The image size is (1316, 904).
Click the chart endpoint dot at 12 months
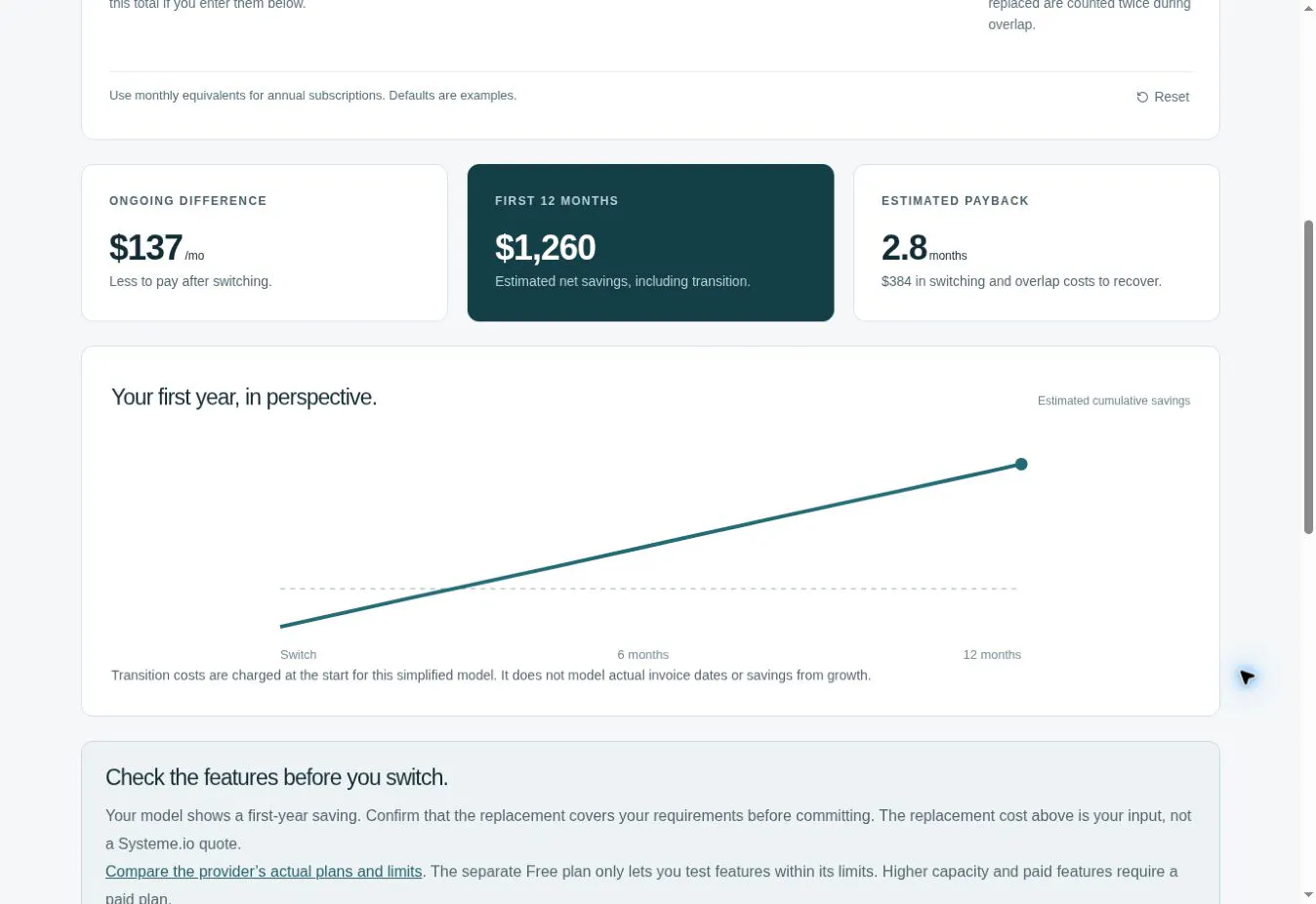(1021, 464)
